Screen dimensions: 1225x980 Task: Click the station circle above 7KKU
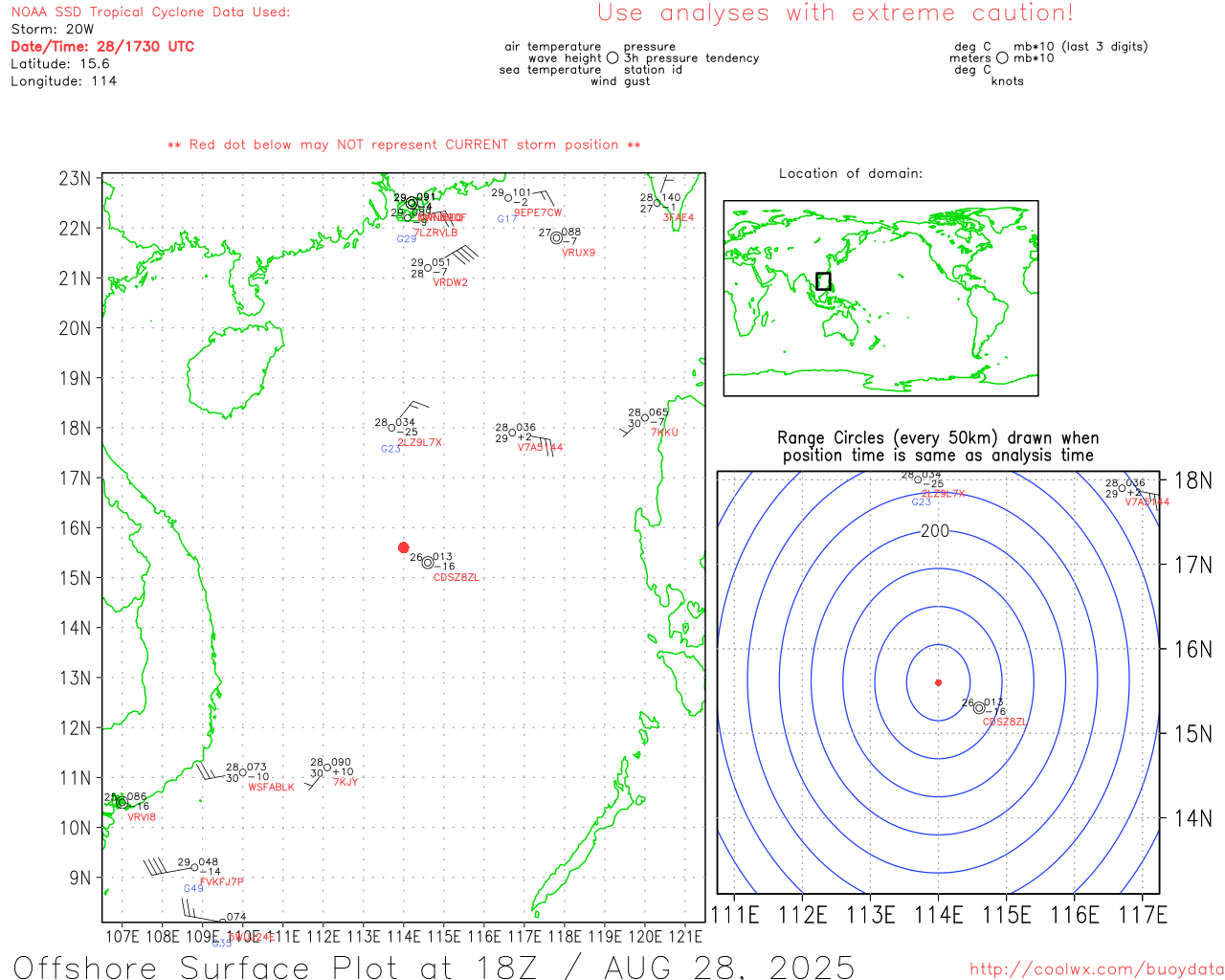click(x=646, y=418)
